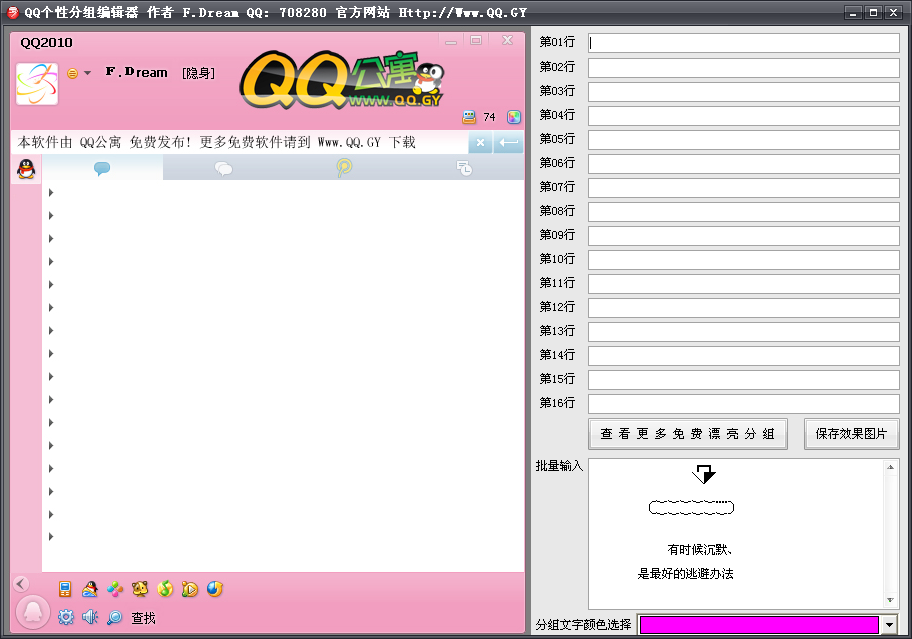Open the recent contacts clock tab
This screenshot has height=639, width=912.
pos(464,168)
